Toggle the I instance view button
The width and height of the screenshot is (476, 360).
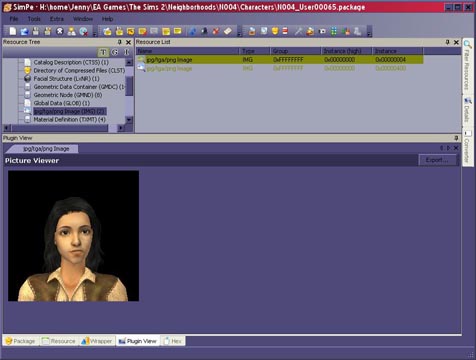[x=127, y=52]
